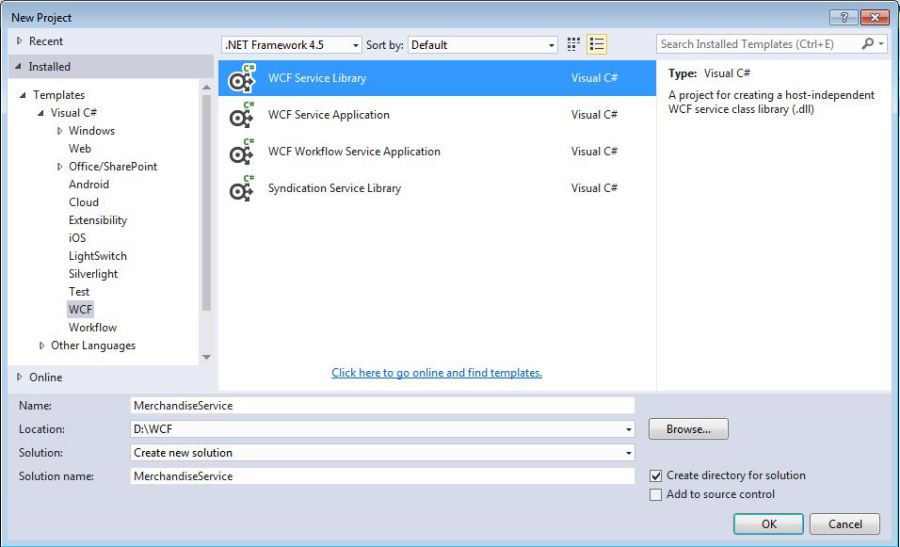This screenshot has width=900, height=547.
Task: Click the WCF Service Application template icon
Action: click(241, 115)
